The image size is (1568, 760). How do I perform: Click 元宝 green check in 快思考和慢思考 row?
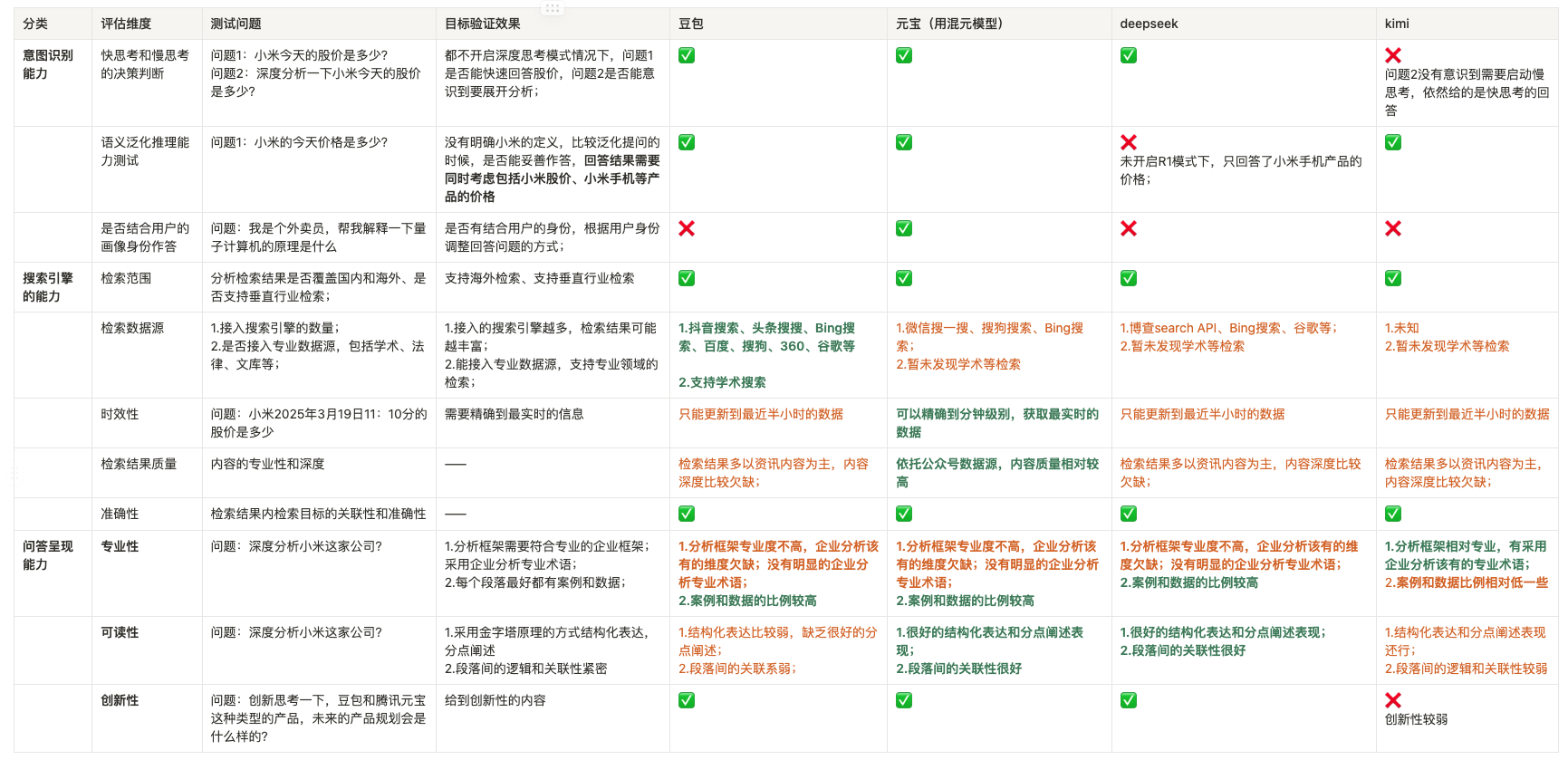pyautogui.click(x=904, y=55)
